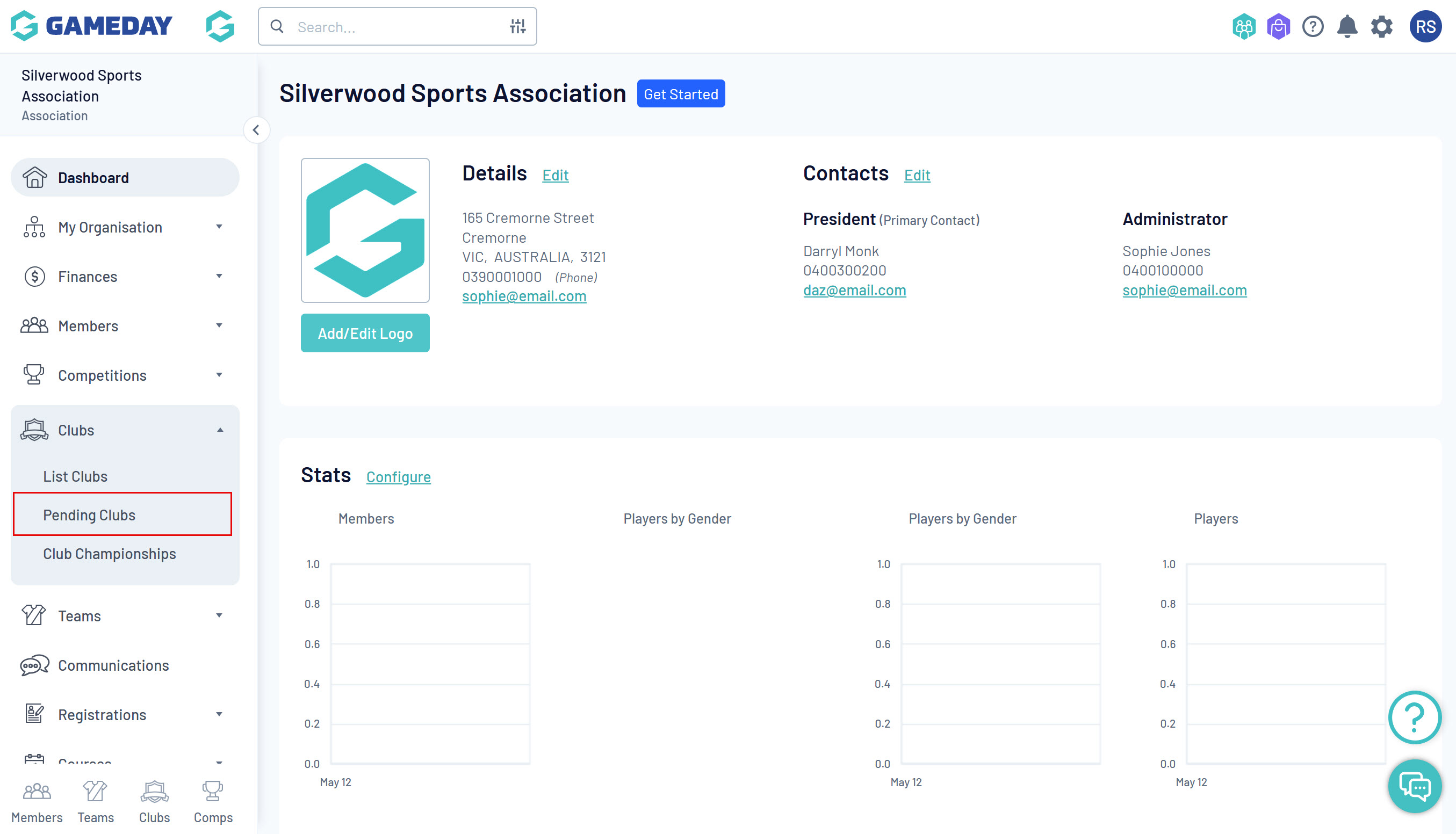Viewport: 1456px width, 834px height.
Task: Click Configure link next to Stats
Action: [398, 476]
